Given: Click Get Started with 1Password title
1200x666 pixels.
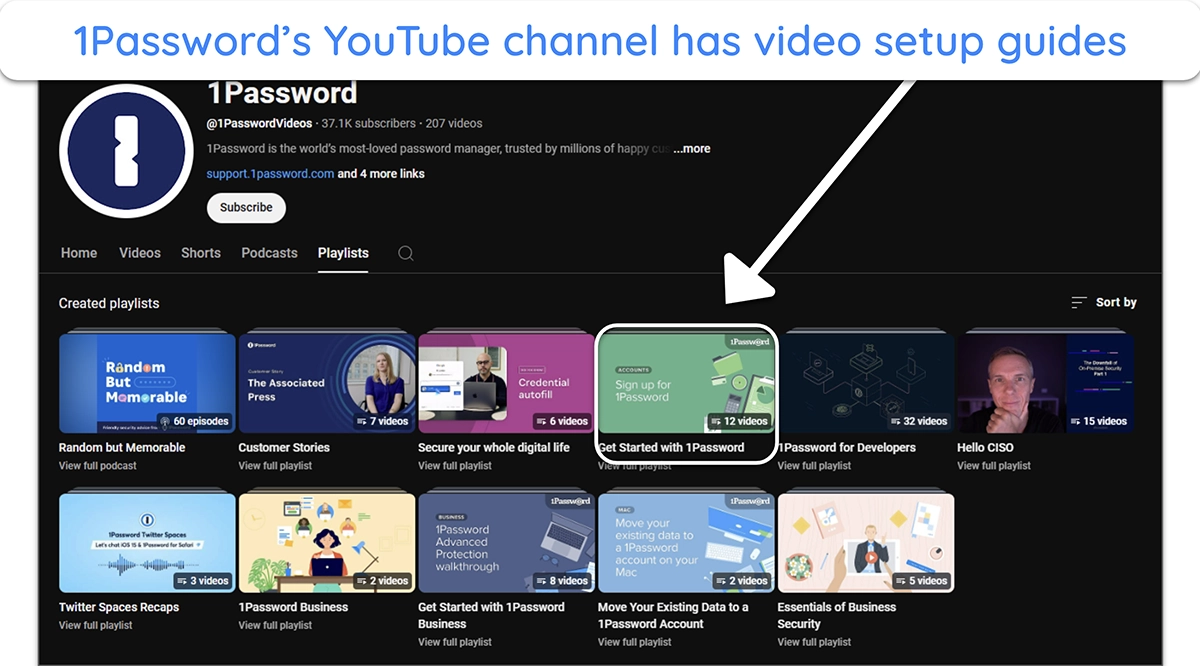Looking at the screenshot, I should pyautogui.click(x=671, y=448).
